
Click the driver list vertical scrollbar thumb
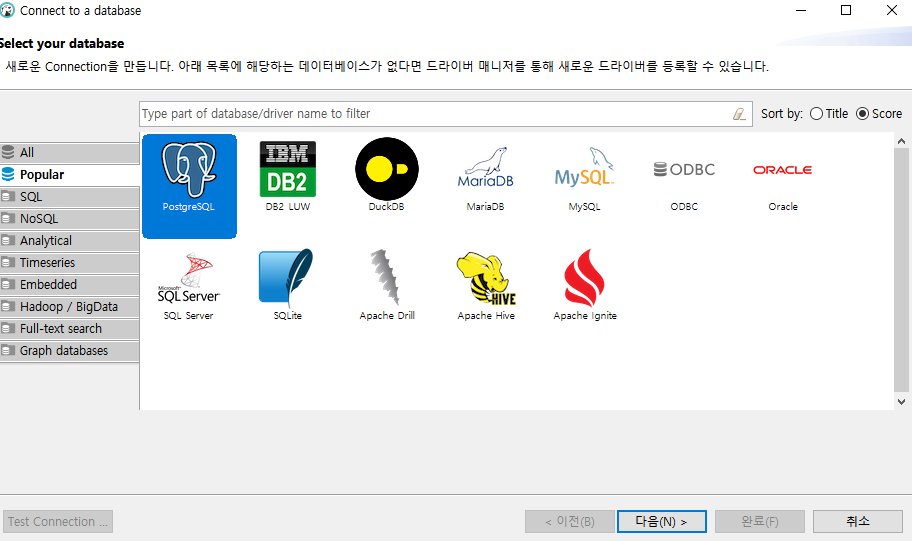tap(902, 270)
